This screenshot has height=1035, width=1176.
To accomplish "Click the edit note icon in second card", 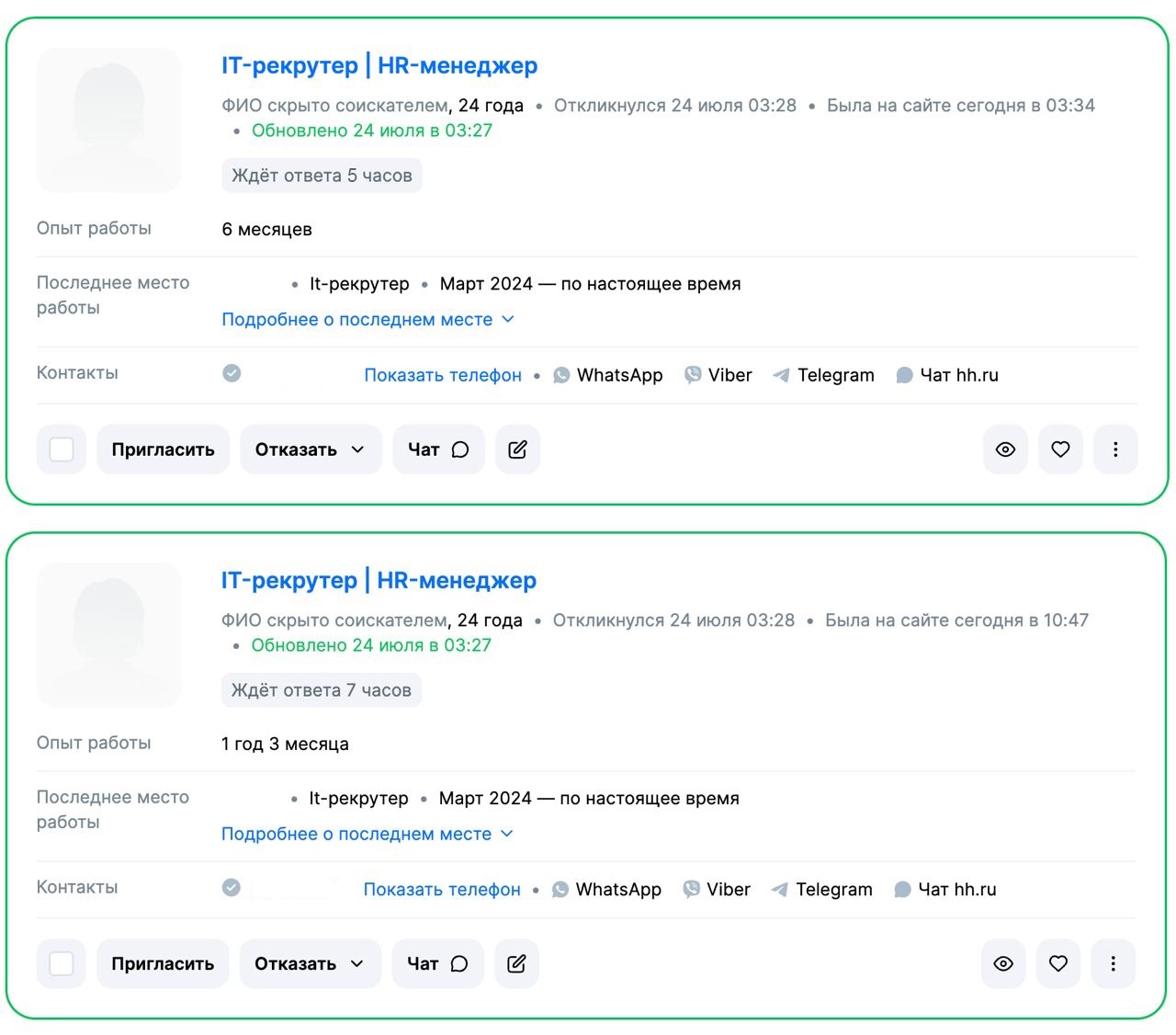I will (516, 963).
